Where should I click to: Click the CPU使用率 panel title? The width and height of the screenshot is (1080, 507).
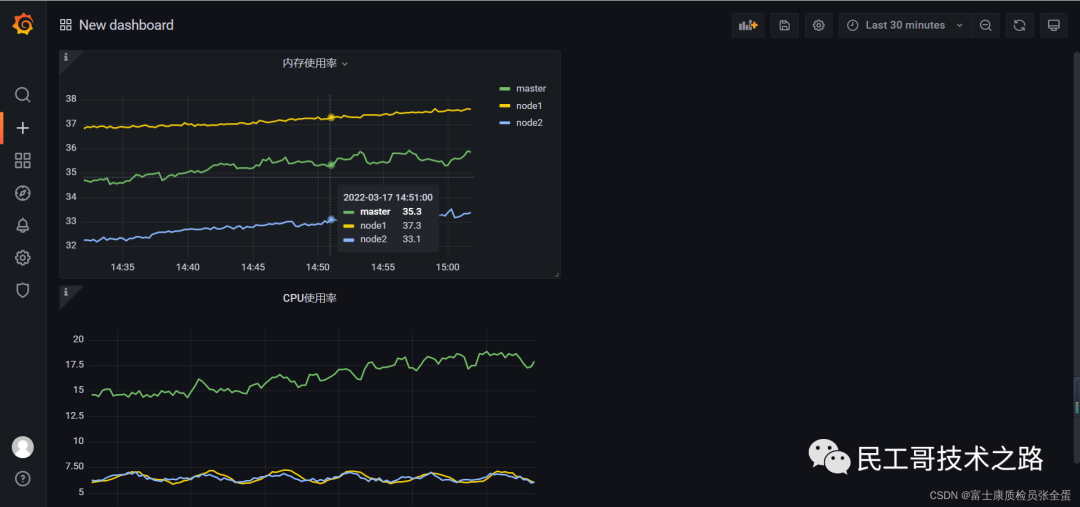310,298
